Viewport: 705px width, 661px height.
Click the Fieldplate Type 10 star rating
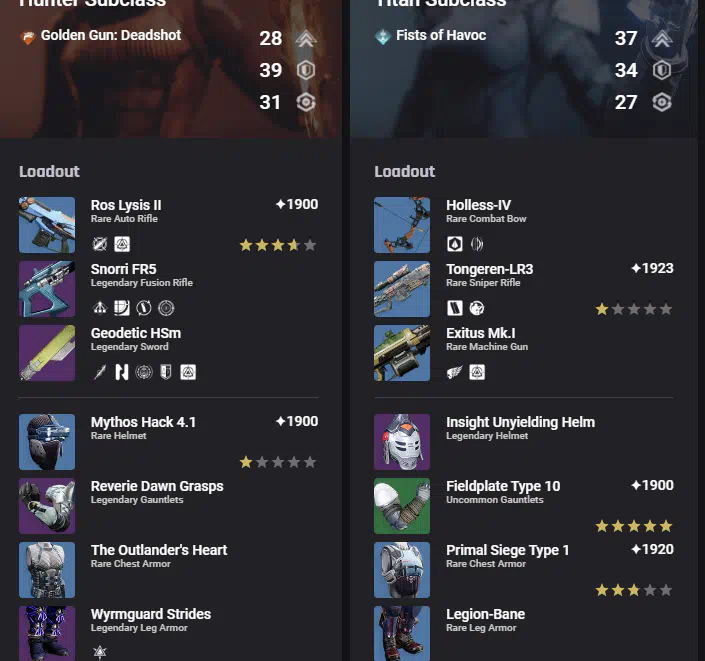tap(634, 526)
